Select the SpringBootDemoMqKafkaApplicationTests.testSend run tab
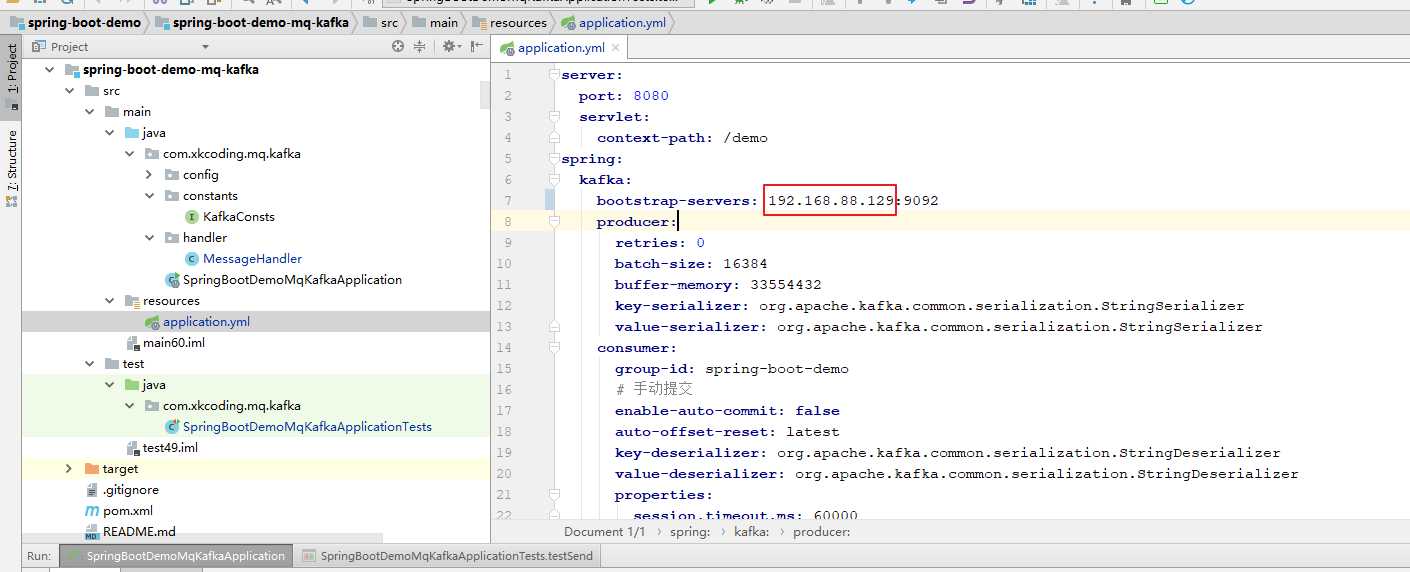Image resolution: width=1410 pixels, height=572 pixels. pos(448,556)
